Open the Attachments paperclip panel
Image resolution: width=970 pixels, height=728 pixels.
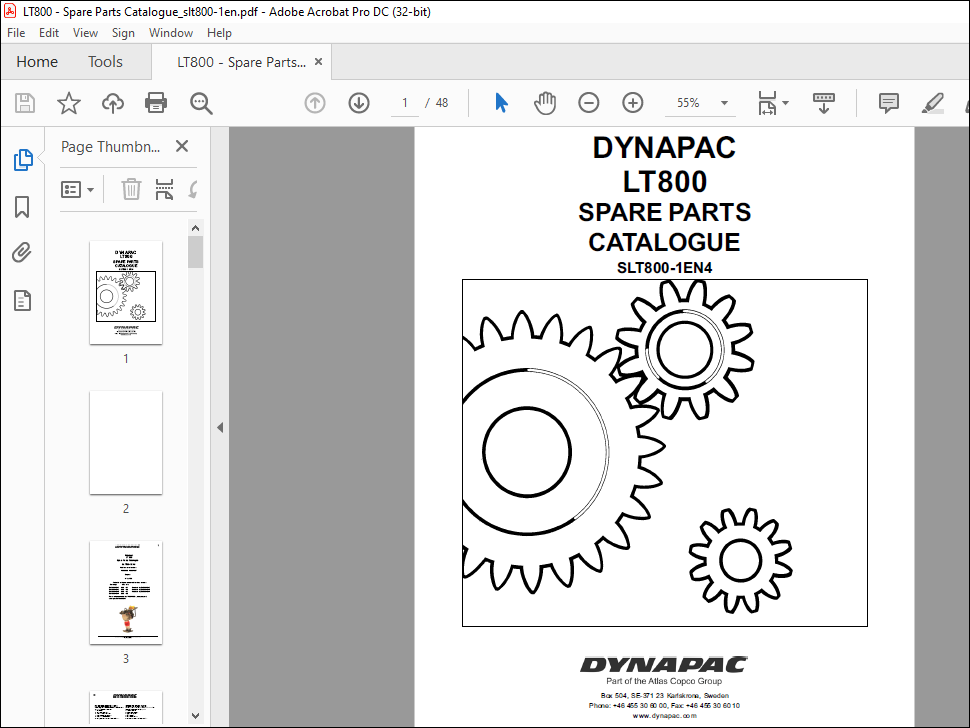click(x=22, y=253)
